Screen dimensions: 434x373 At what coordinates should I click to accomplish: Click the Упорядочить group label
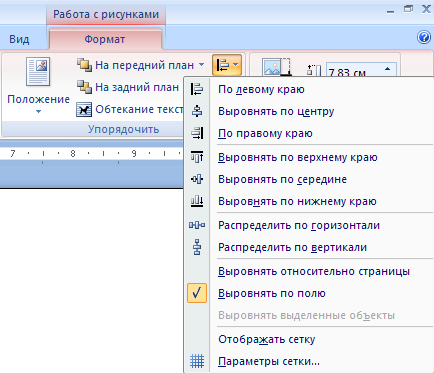(x=123, y=129)
